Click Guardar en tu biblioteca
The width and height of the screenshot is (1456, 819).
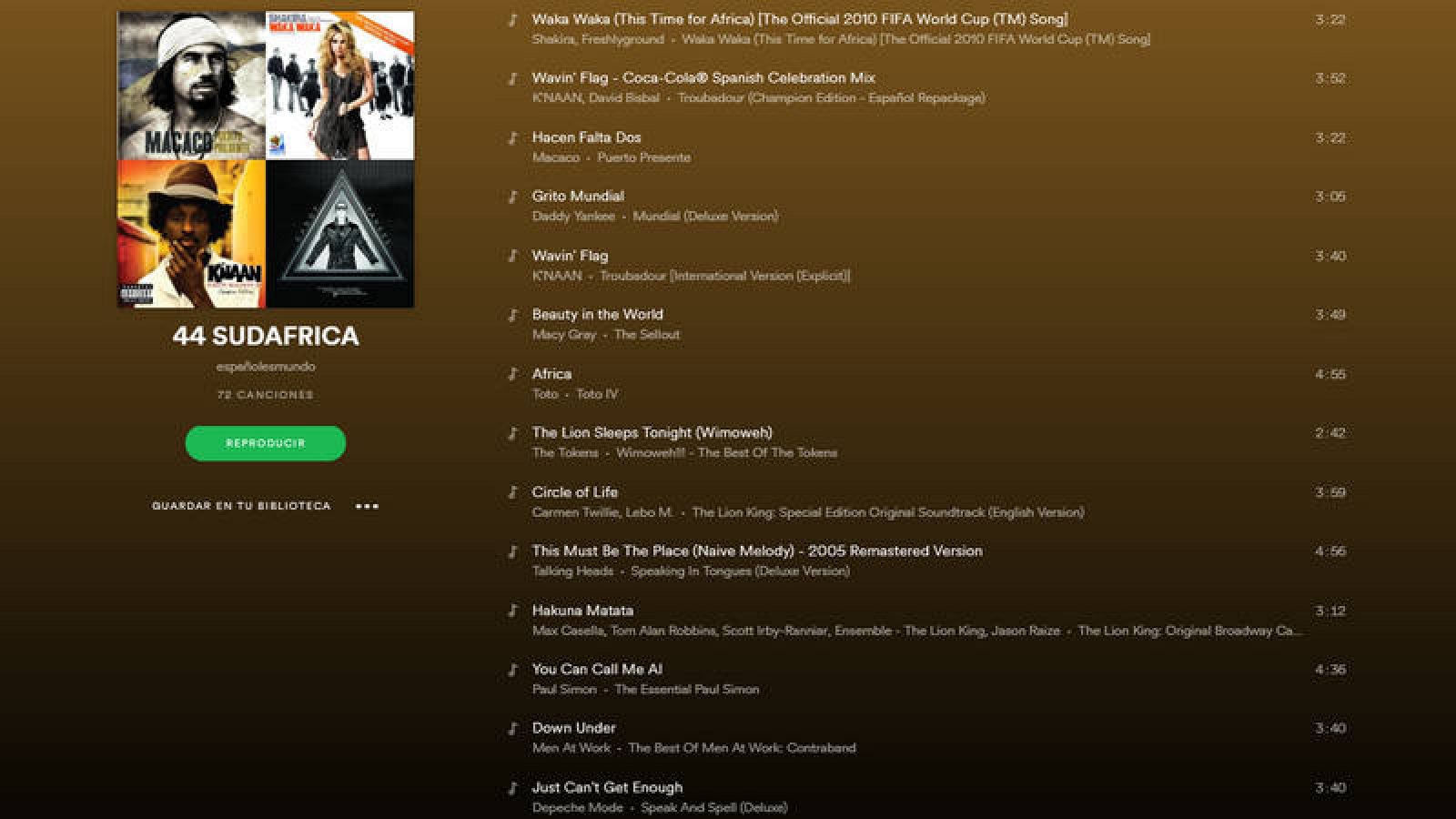click(x=241, y=506)
